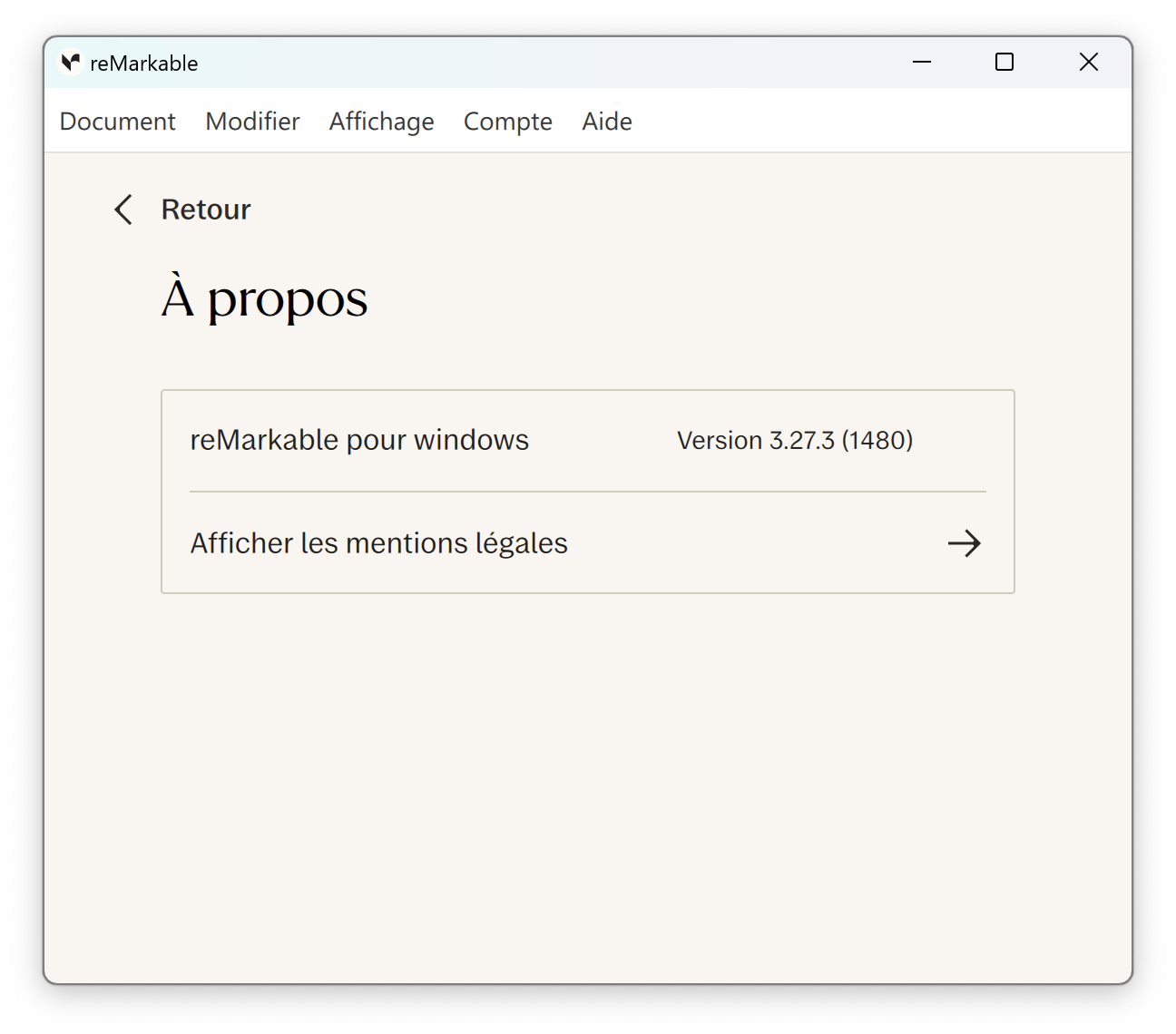Close the reMarkable window

1089,62
